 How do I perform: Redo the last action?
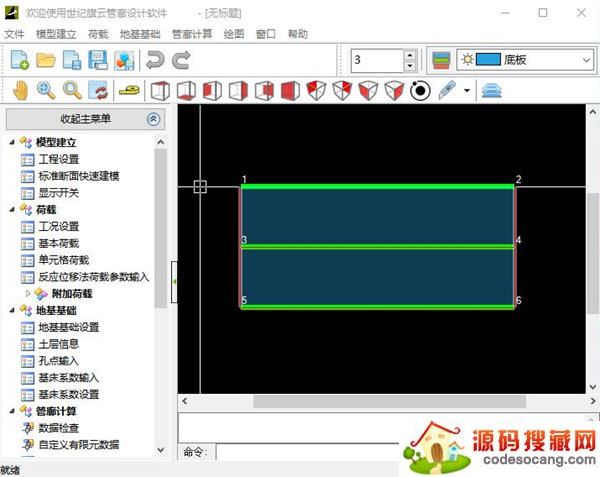click(x=181, y=60)
